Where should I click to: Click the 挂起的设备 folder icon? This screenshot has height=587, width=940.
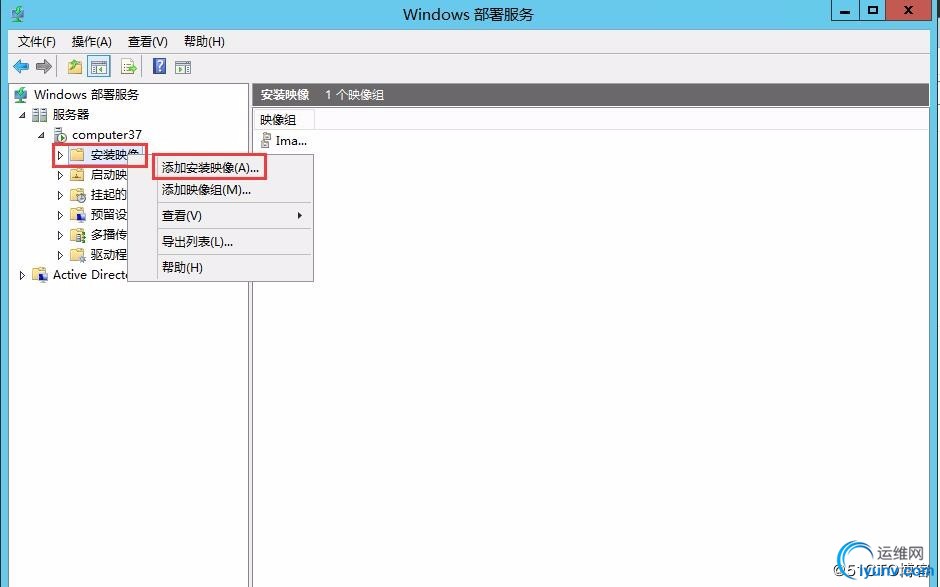pos(77,195)
